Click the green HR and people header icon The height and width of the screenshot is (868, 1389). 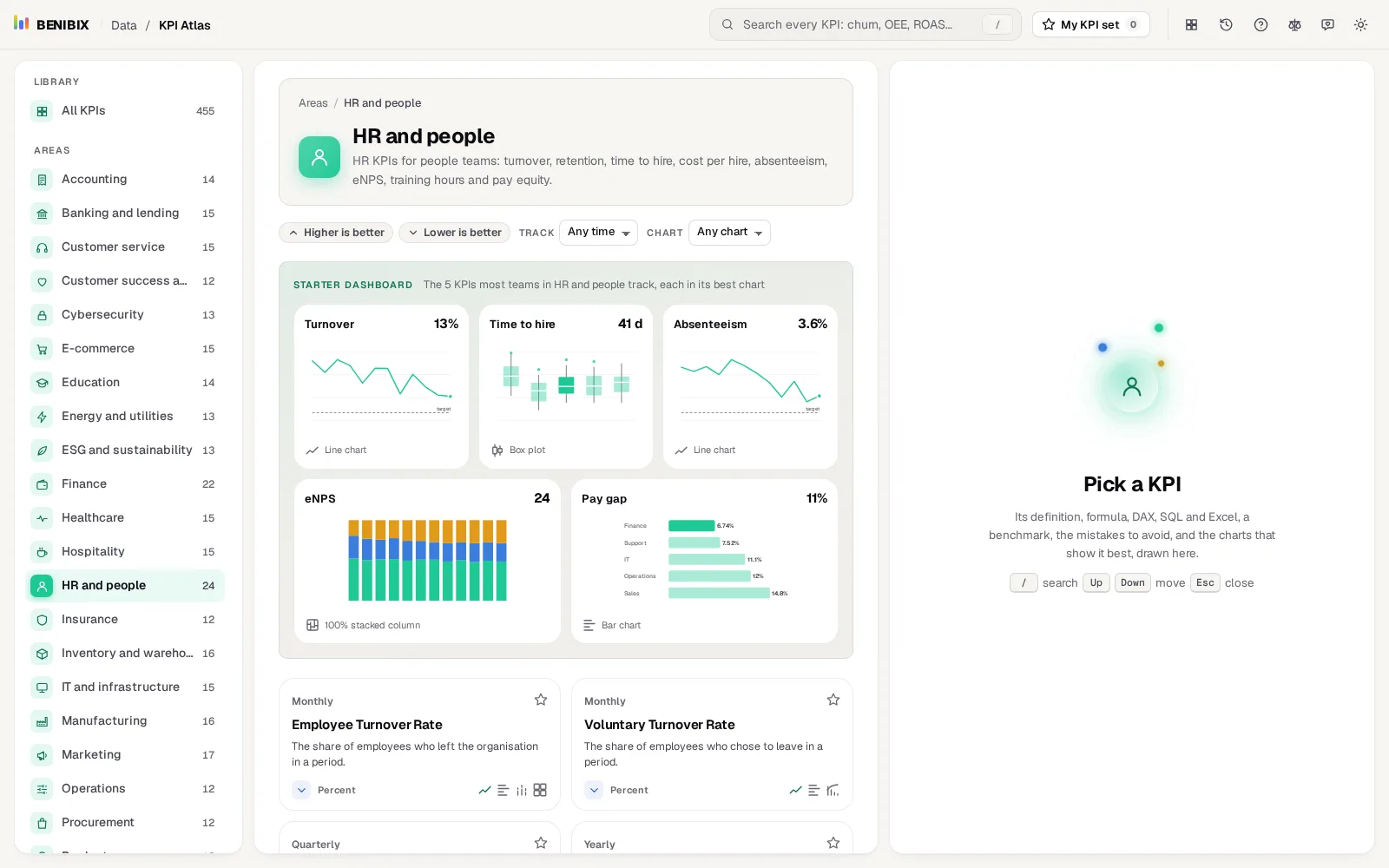click(319, 157)
